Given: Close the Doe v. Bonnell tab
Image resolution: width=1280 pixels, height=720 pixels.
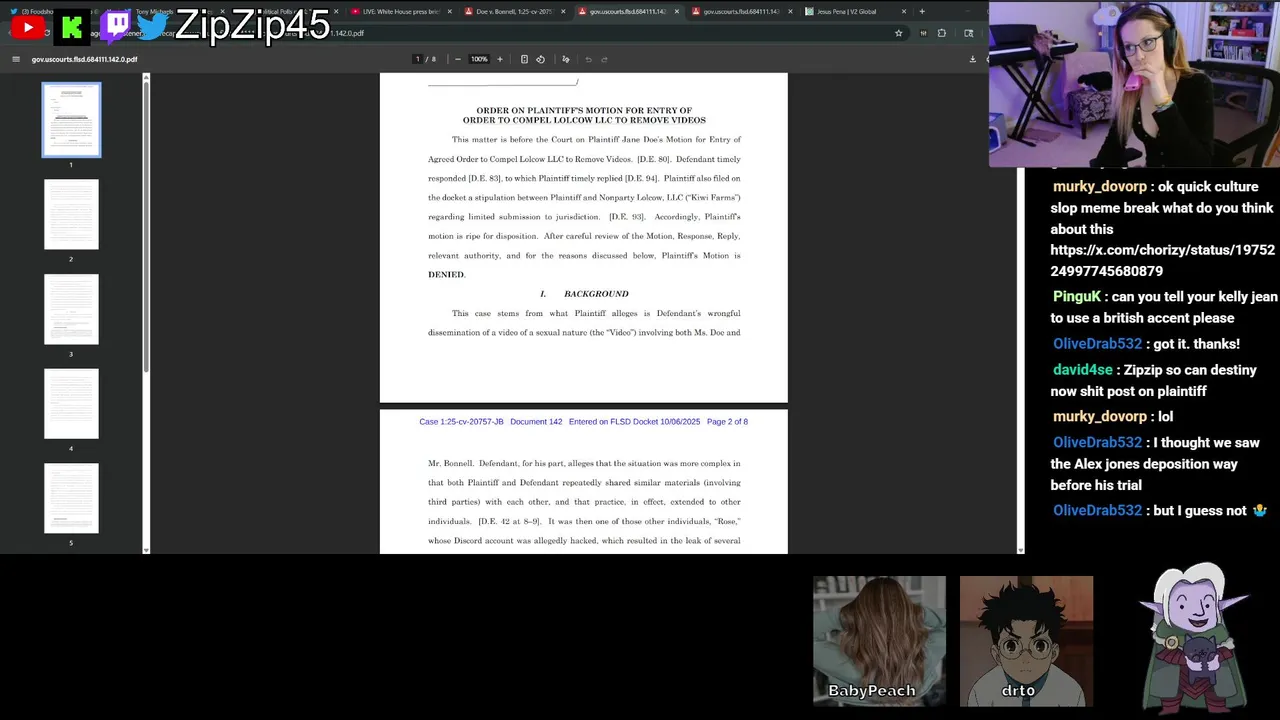Looking at the screenshot, I should (563, 12).
